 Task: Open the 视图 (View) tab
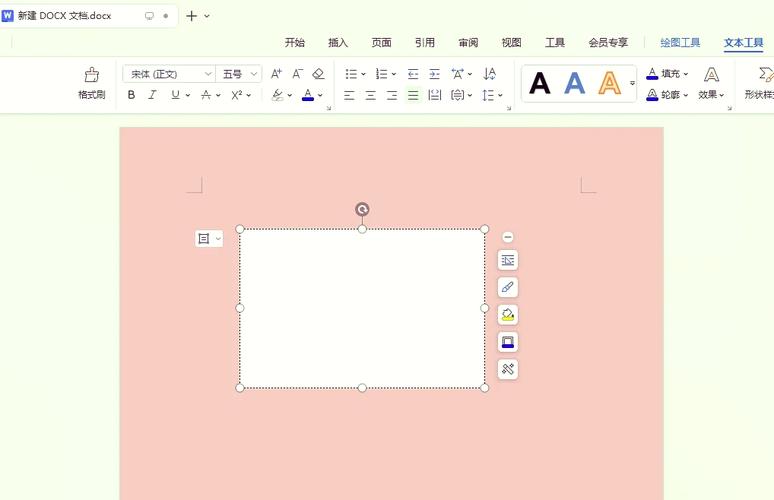pos(511,43)
